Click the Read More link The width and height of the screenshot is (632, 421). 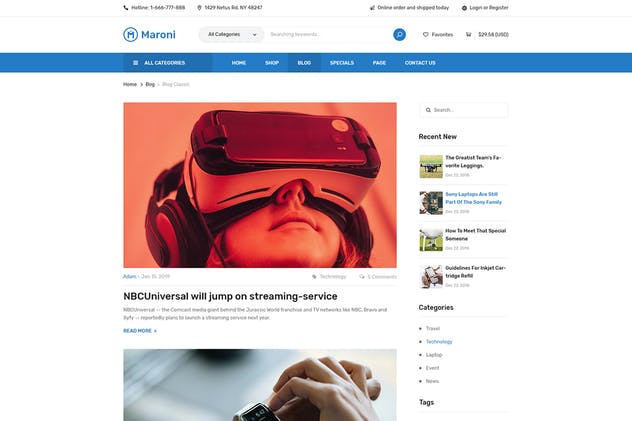click(139, 330)
